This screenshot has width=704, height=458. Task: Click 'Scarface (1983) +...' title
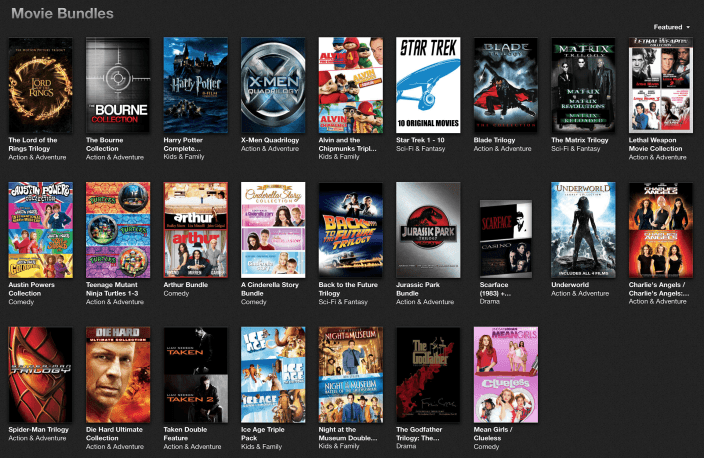click(x=495, y=289)
